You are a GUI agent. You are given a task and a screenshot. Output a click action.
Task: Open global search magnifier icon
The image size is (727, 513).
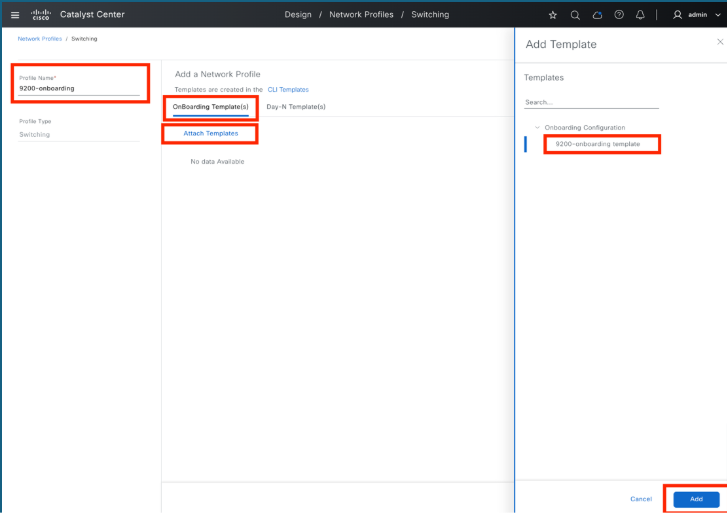tap(575, 15)
